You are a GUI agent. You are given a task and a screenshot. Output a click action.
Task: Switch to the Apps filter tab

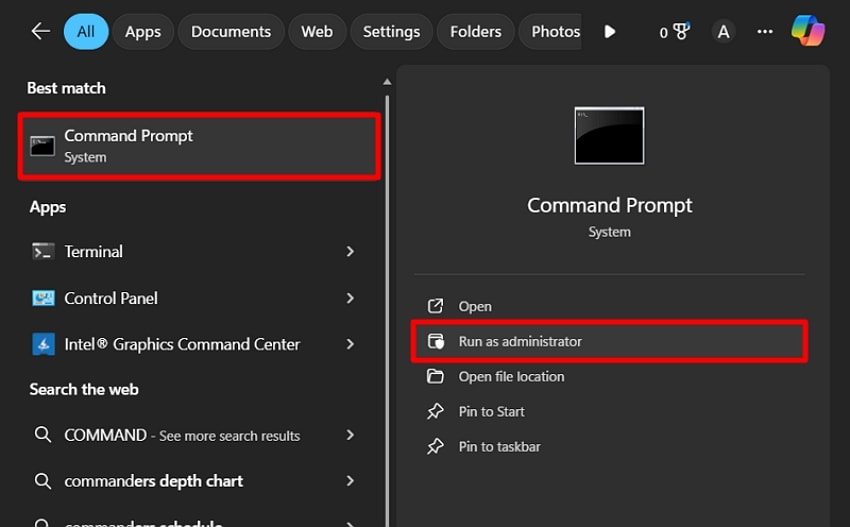(x=143, y=31)
